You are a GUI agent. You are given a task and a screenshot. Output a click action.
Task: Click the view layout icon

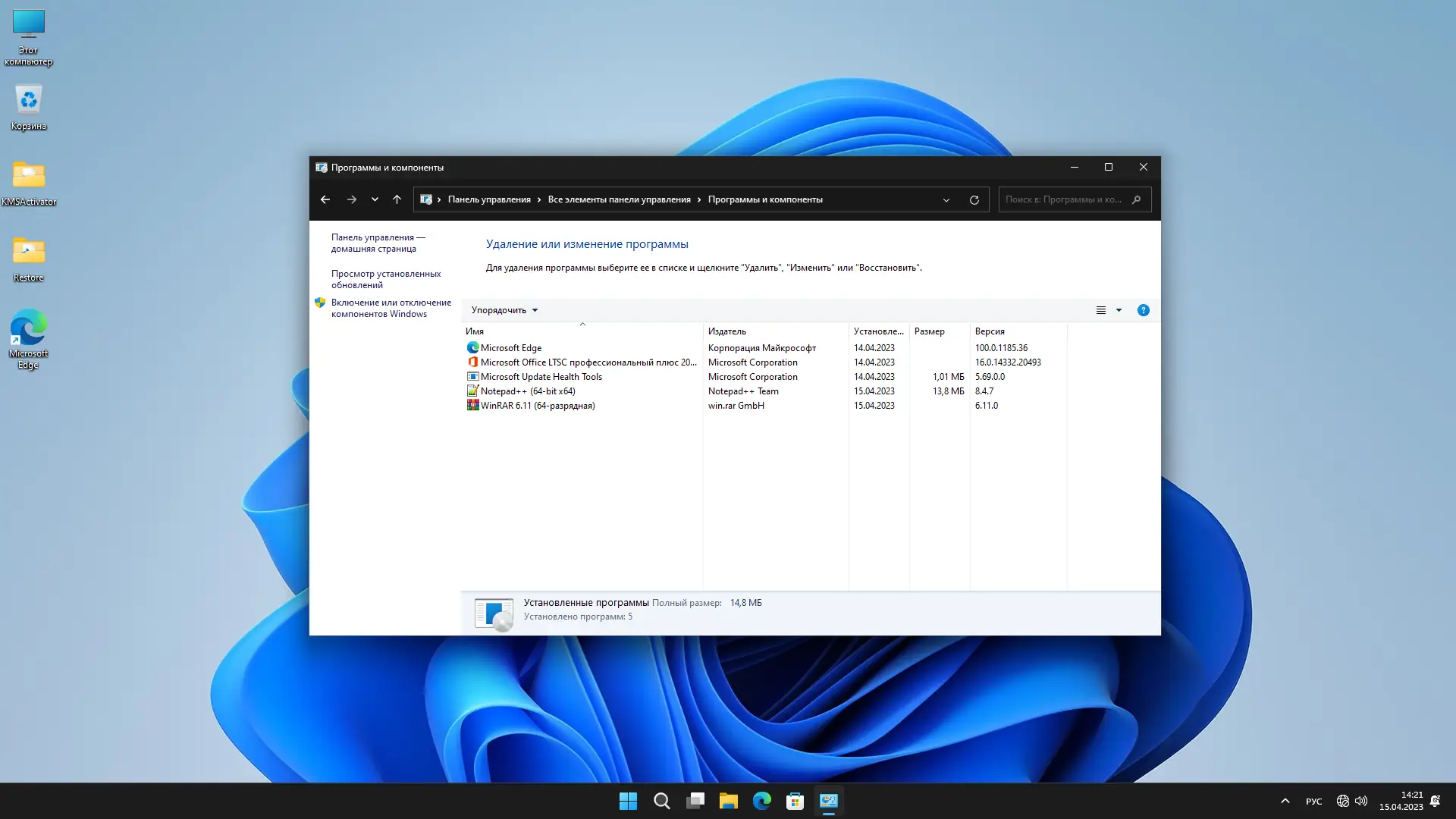tap(1101, 310)
